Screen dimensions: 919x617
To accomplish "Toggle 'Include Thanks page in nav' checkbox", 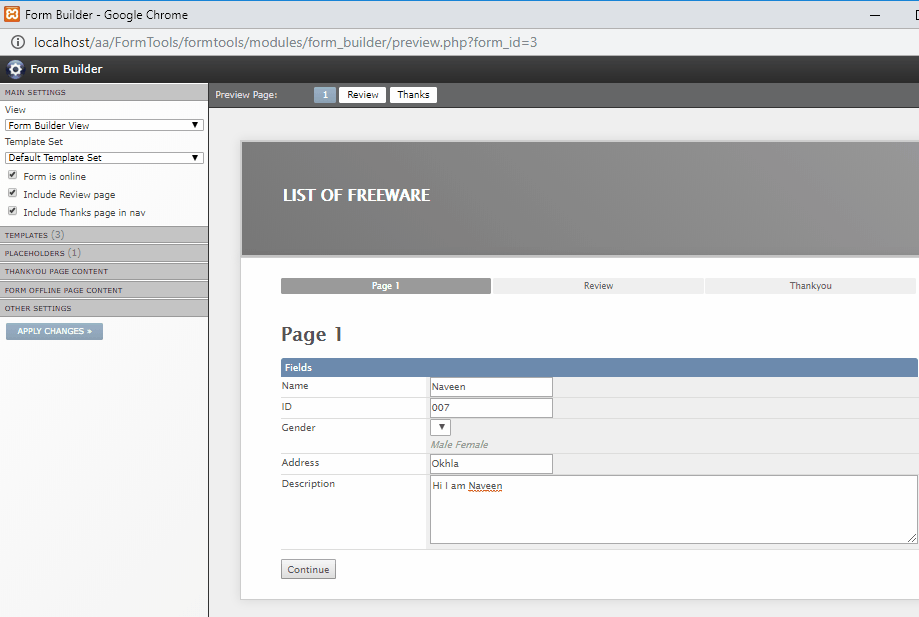I will tap(12, 211).
